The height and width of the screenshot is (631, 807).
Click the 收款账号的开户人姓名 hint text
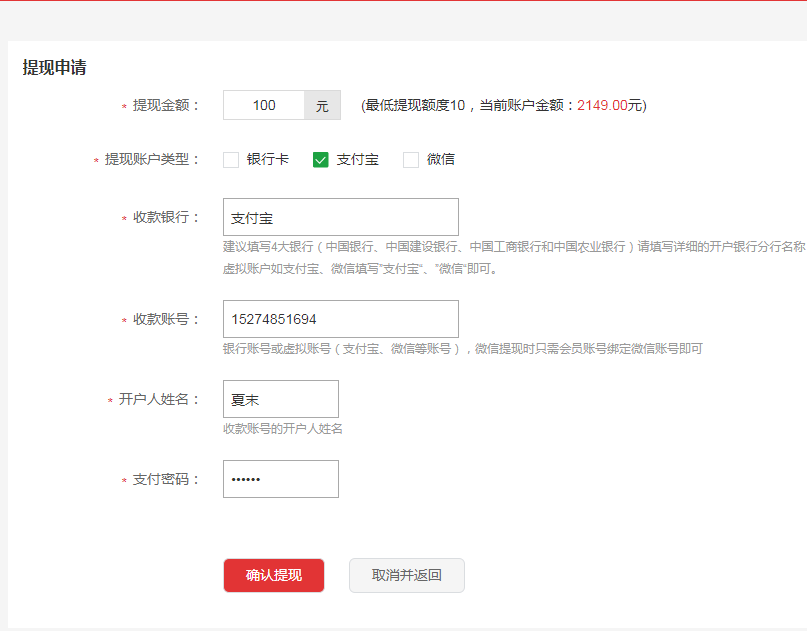coord(283,429)
